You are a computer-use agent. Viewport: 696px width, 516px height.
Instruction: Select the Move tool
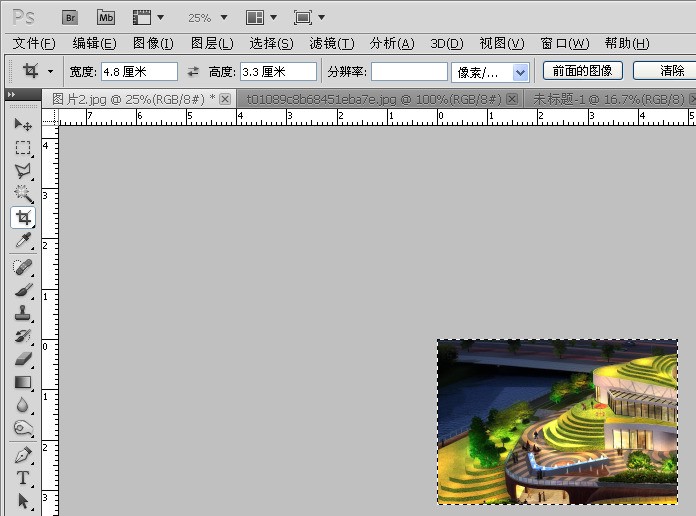(x=23, y=124)
